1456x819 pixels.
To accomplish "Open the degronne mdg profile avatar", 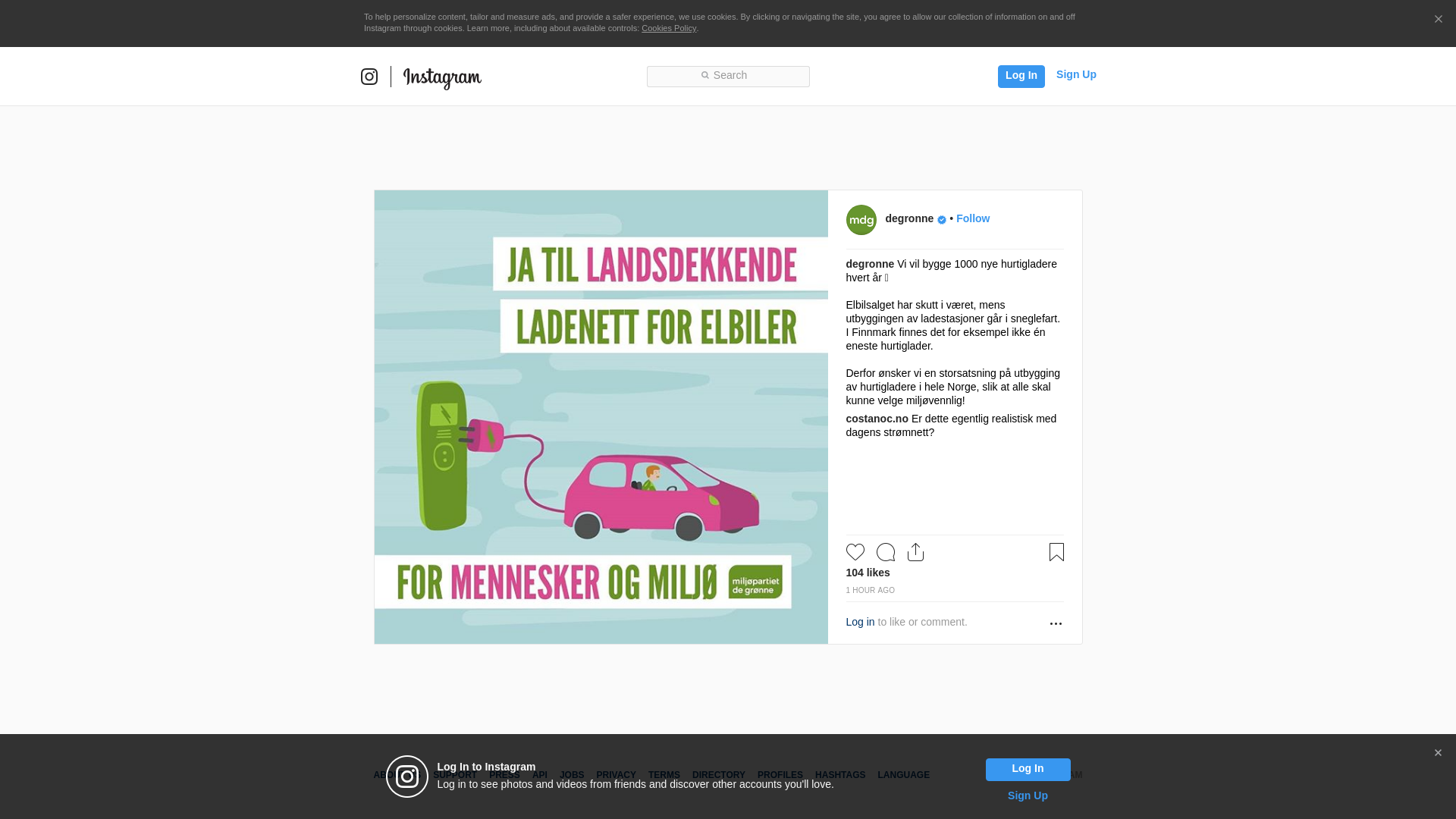I will pyautogui.click(x=861, y=220).
